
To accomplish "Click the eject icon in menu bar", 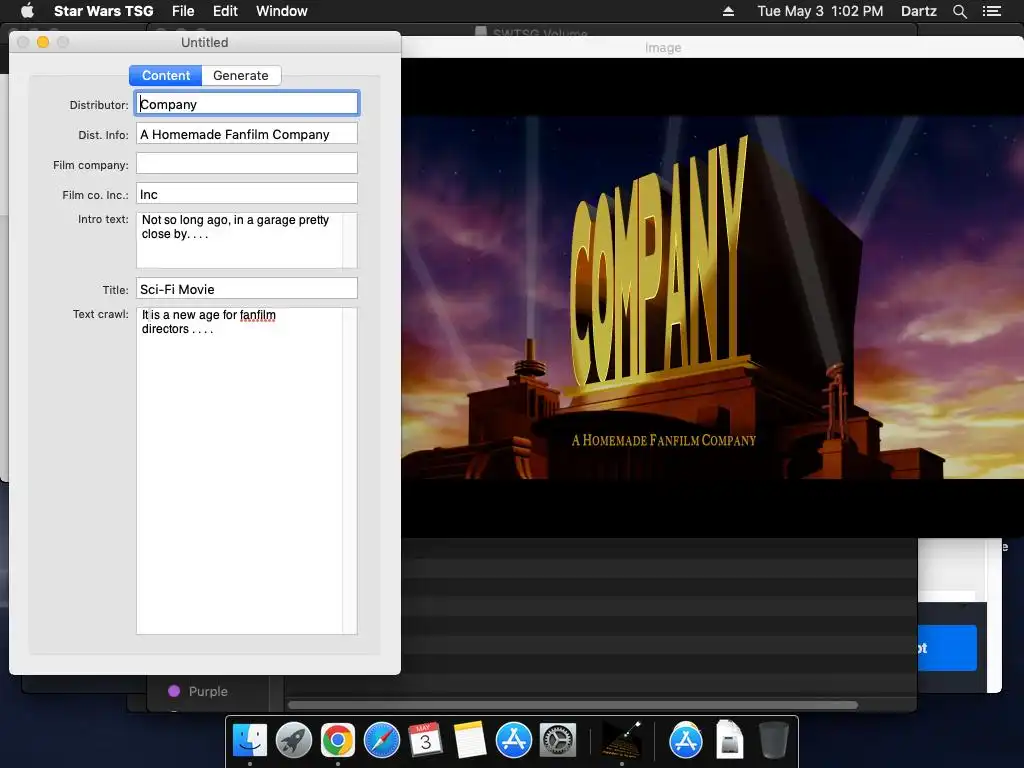I will tap(728, 11).
